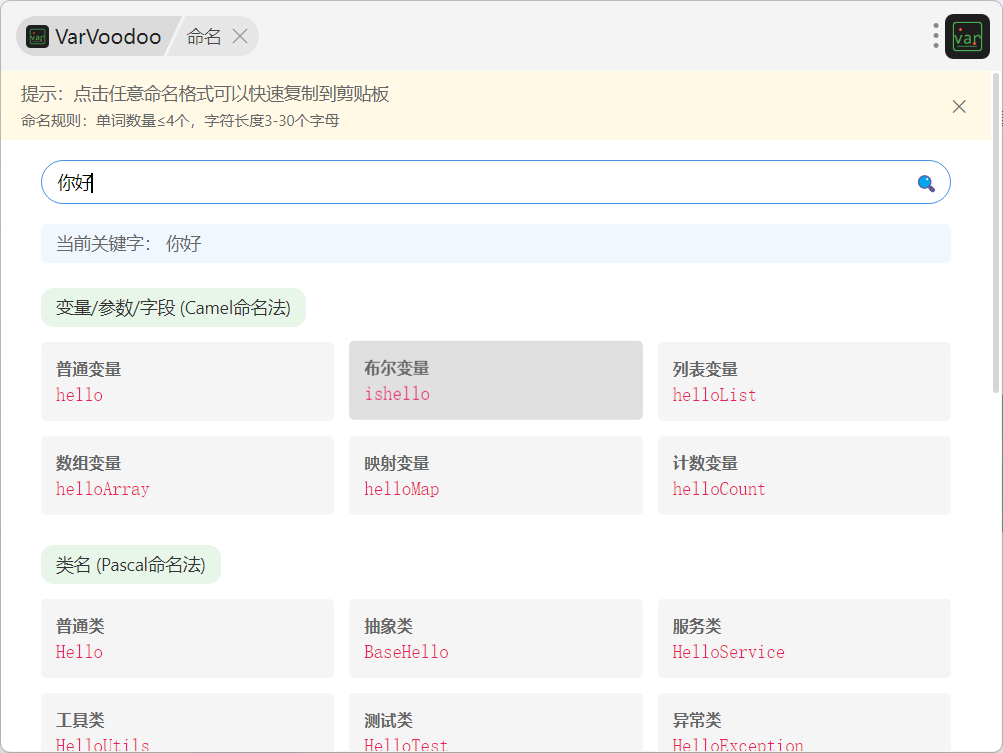The width and height of the screenshot is (1003, 753).
Task: Copy the 列表变量 name helloList
Action: [x=803, y=381]
